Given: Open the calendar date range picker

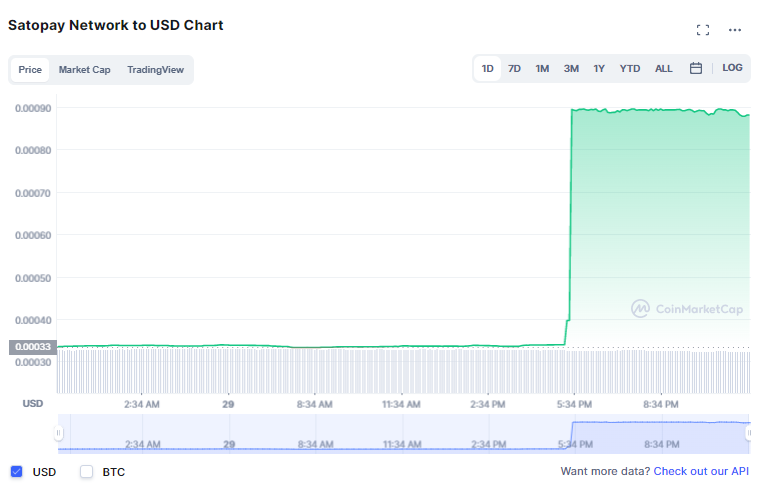Looking at the screenshot, I should [695, 68].
